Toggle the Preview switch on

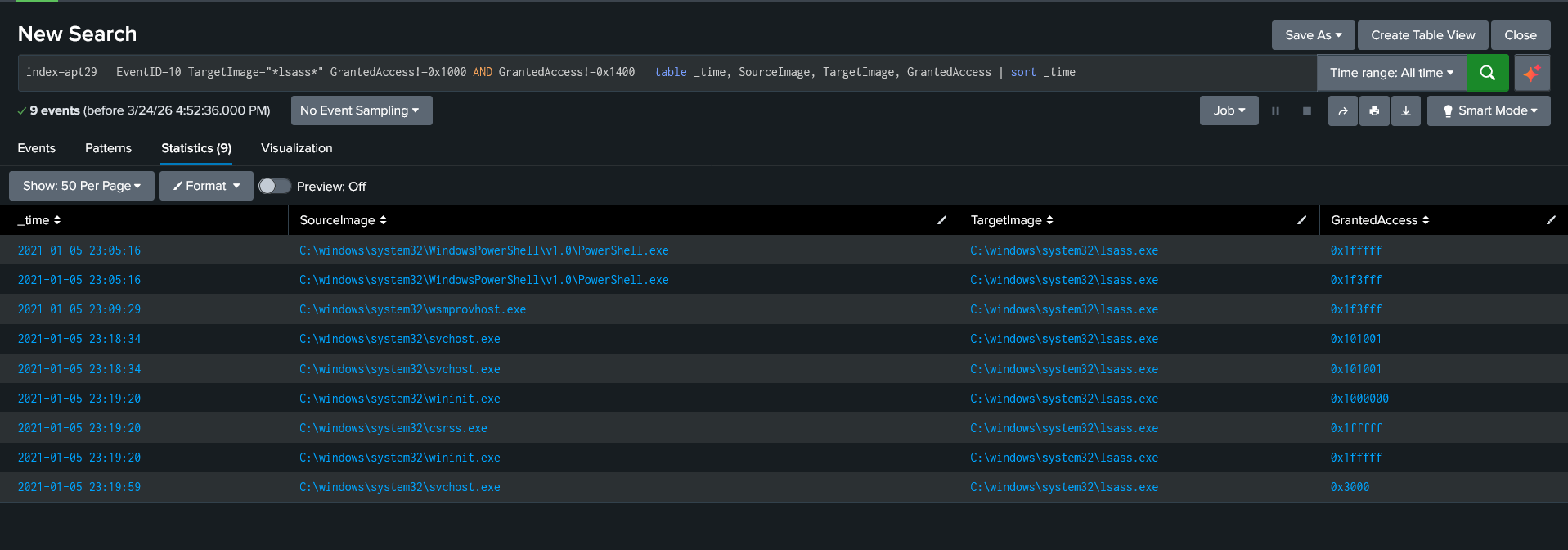pyautogui.click(x=275, y=186)
